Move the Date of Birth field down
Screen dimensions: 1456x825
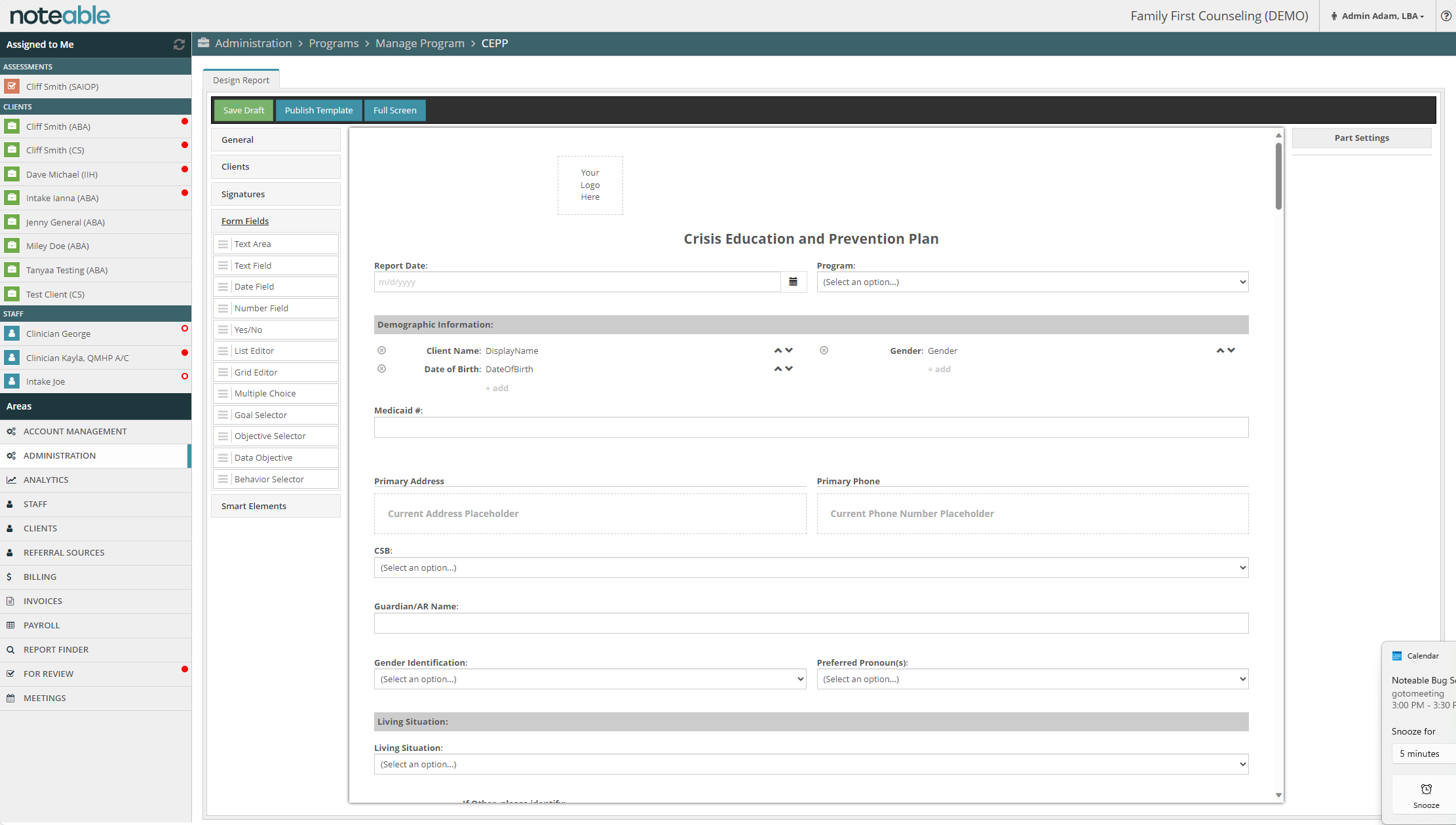pos(789,368)
